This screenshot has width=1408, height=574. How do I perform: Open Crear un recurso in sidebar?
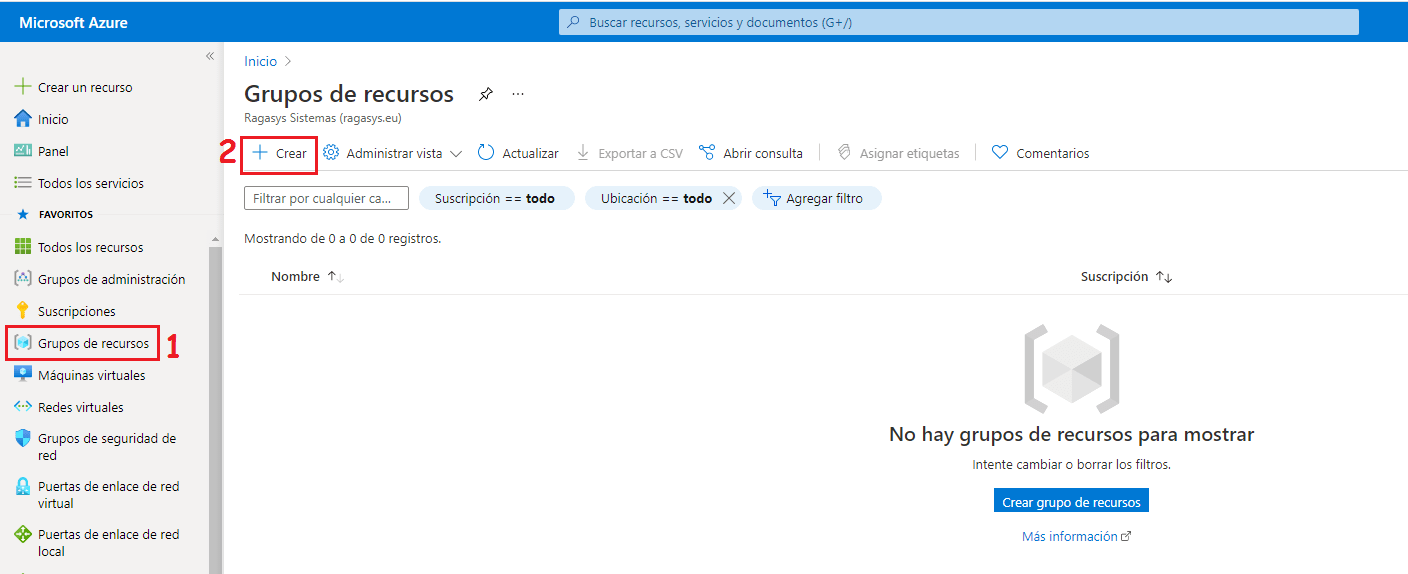[85, 87]
